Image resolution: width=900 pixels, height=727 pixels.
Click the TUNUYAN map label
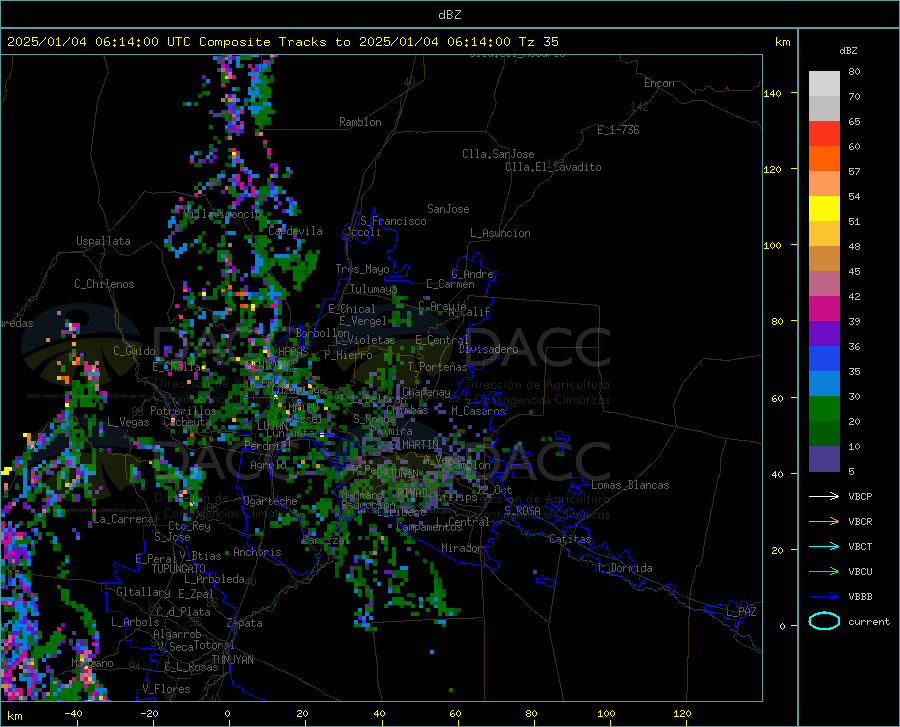232,659
